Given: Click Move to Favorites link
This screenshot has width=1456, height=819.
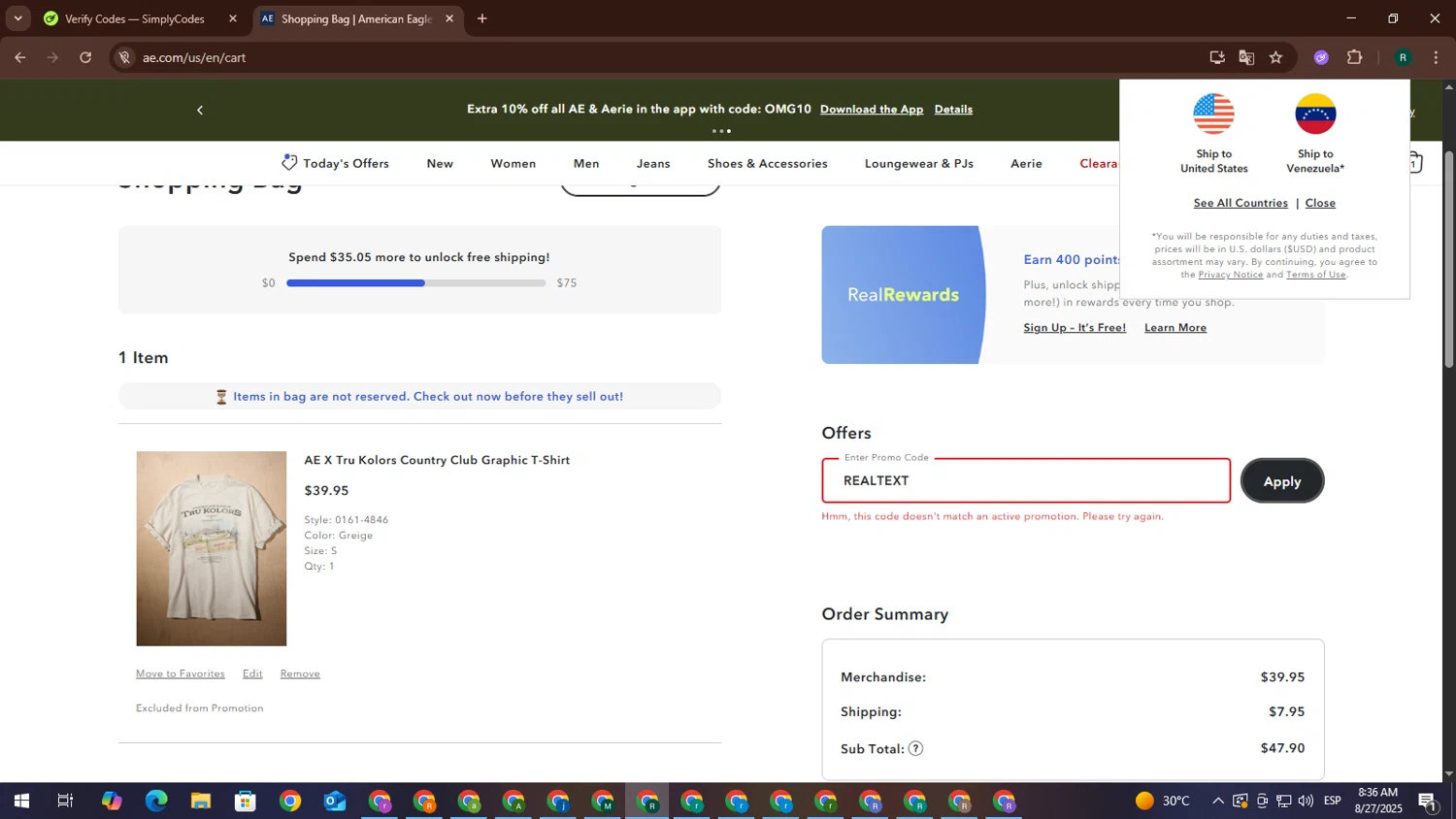Looking at the screenshot, I should tap(181, 673).
